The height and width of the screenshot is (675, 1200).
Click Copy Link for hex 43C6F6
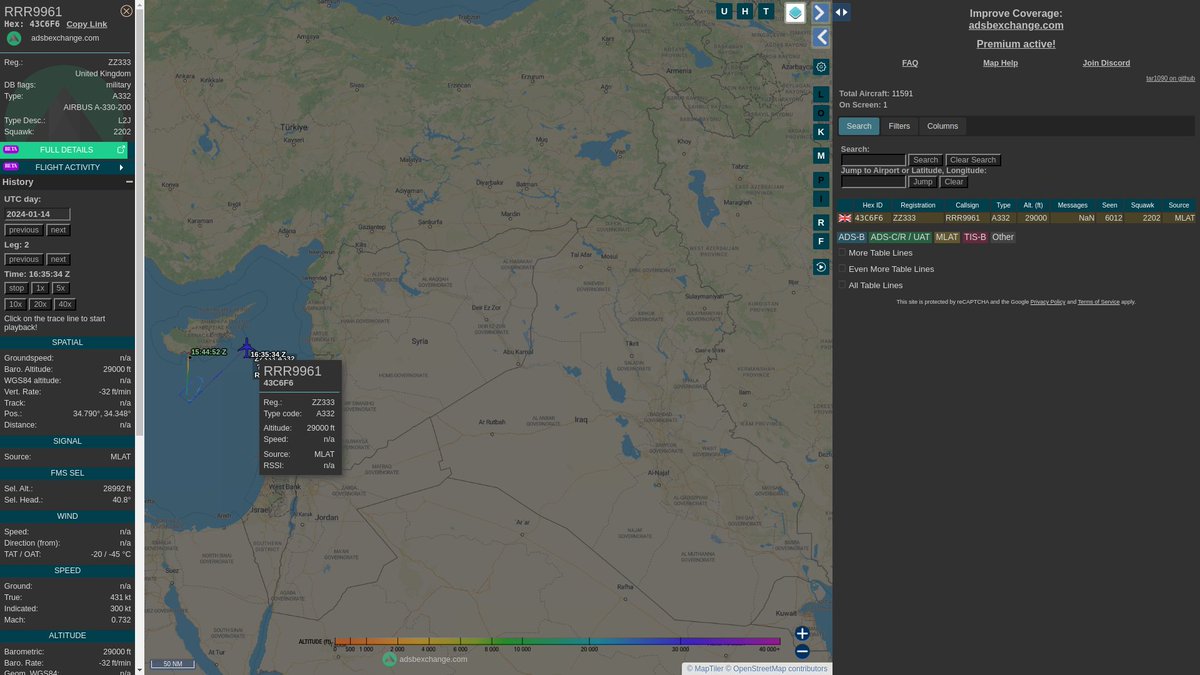(87, 24)
